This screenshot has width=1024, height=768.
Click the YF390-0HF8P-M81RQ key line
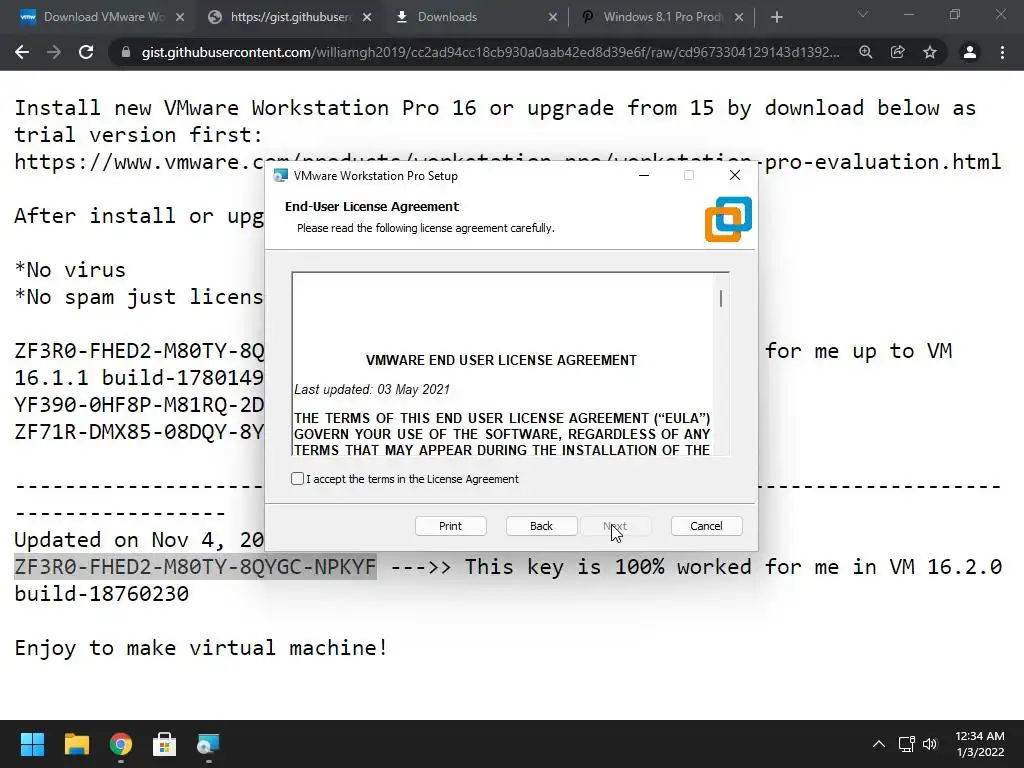click(x=139, y=405)
